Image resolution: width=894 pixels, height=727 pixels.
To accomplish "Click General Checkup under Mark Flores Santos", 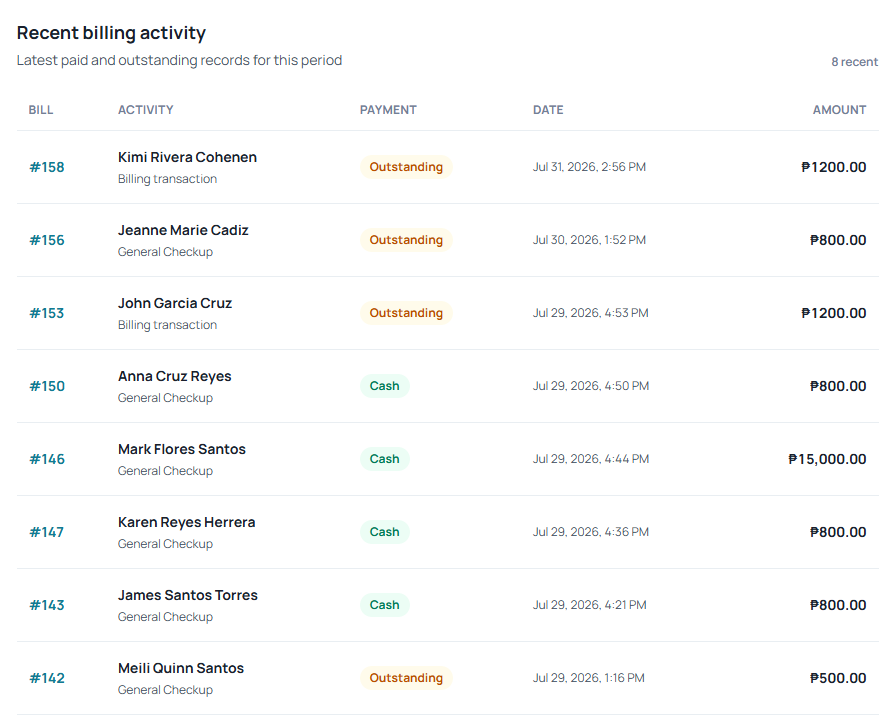I will 165,471.
